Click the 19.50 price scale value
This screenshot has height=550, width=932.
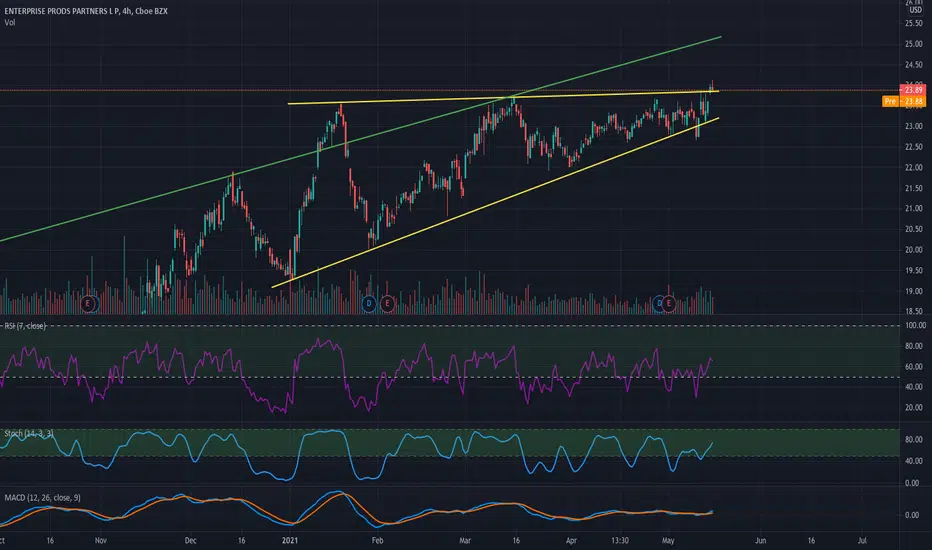coord(914,271)
